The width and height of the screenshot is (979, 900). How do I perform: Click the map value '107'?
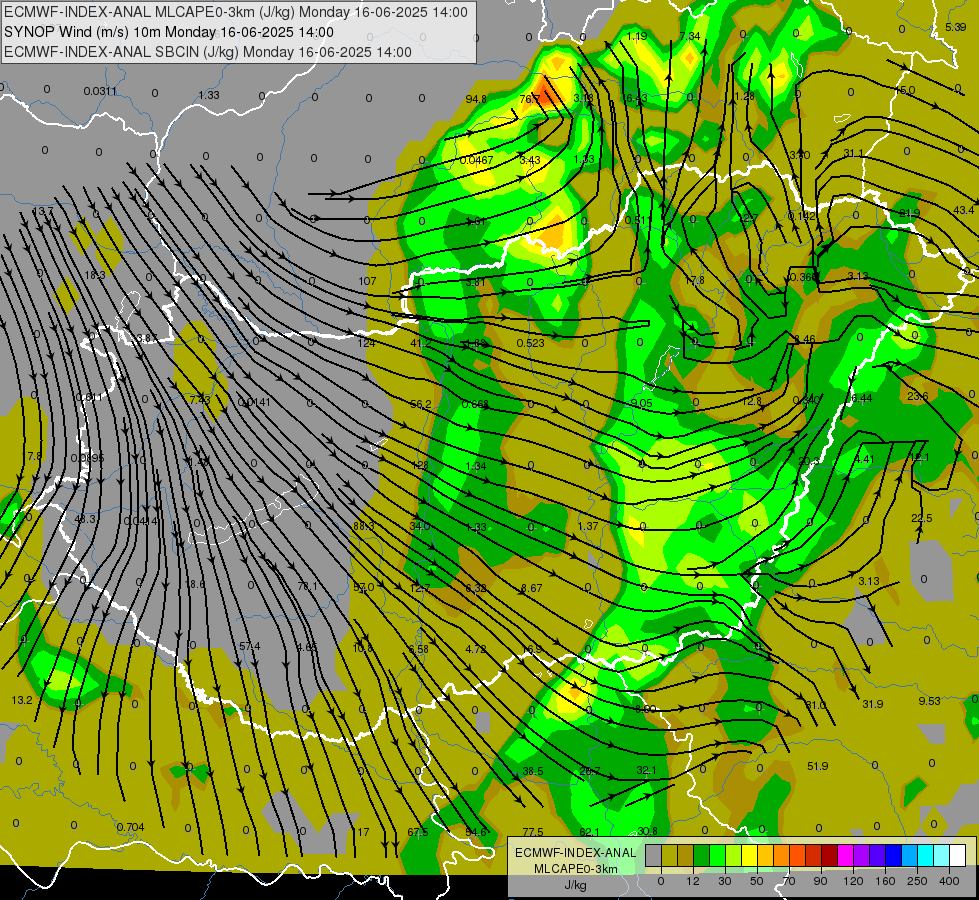367,281
